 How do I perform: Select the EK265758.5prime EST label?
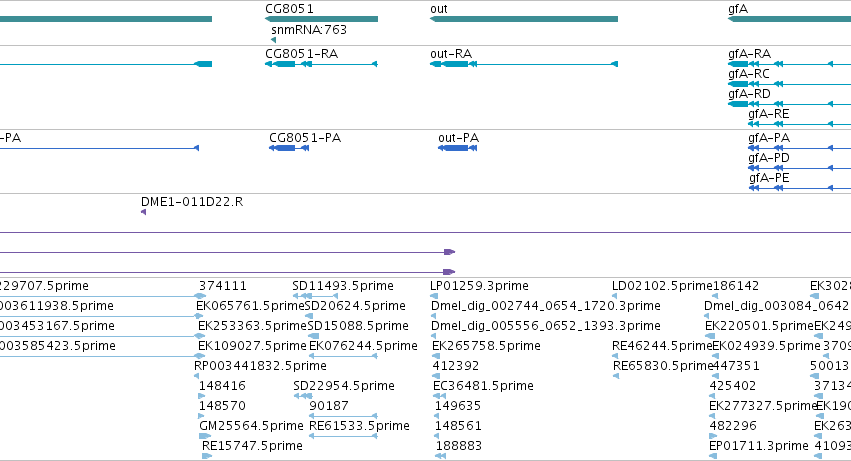click(487, 346)
